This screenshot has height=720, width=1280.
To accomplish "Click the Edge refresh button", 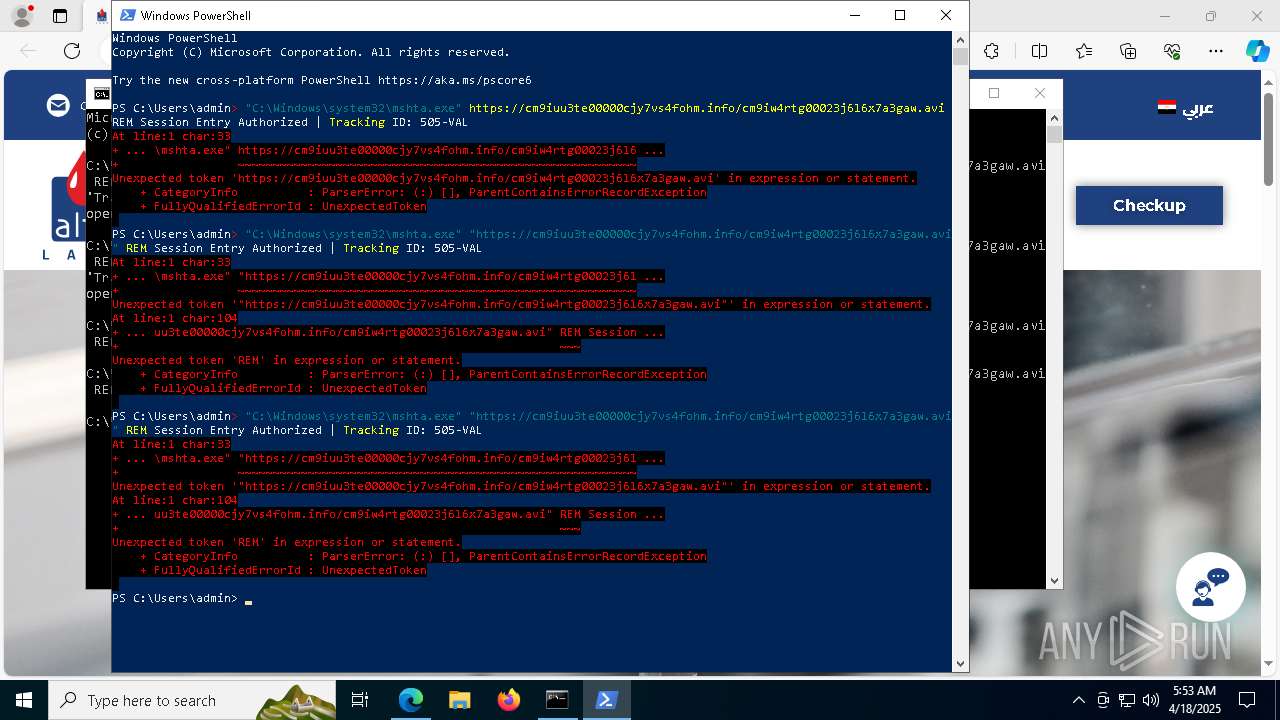I will (72, 51).
